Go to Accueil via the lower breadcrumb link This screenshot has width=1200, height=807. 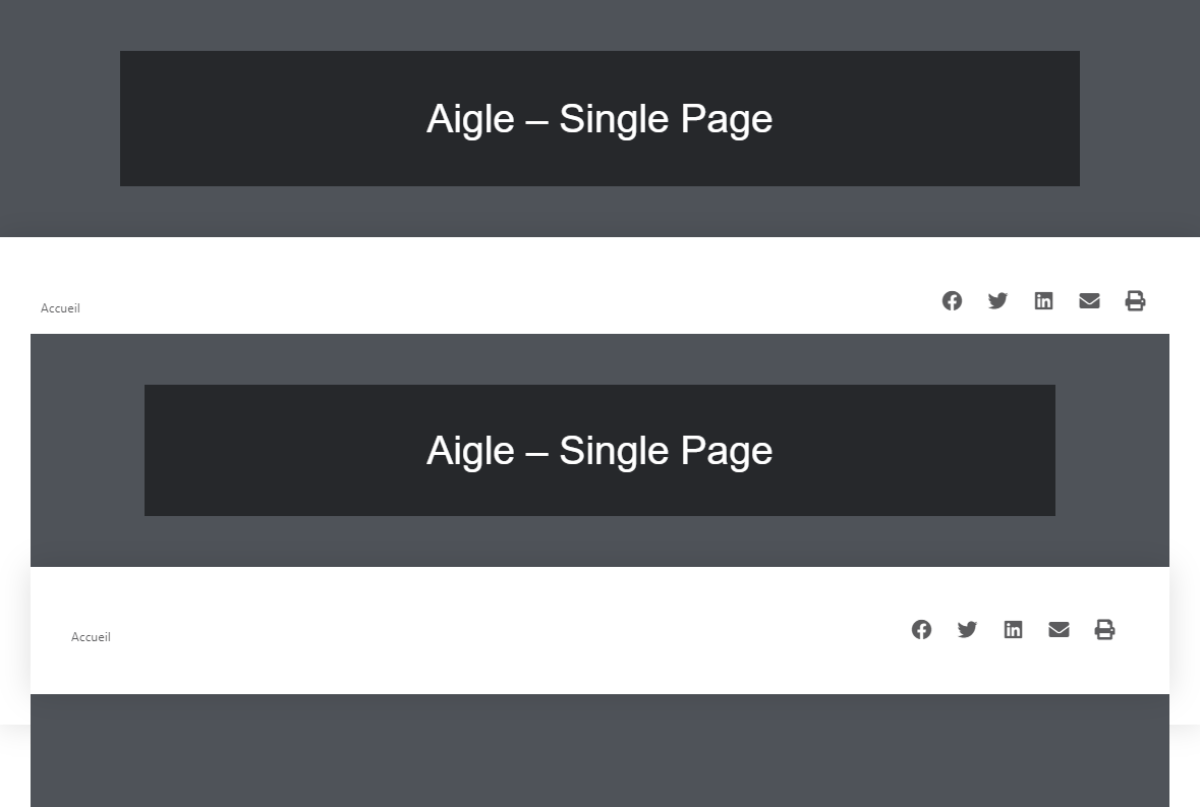tap(91, 637)
